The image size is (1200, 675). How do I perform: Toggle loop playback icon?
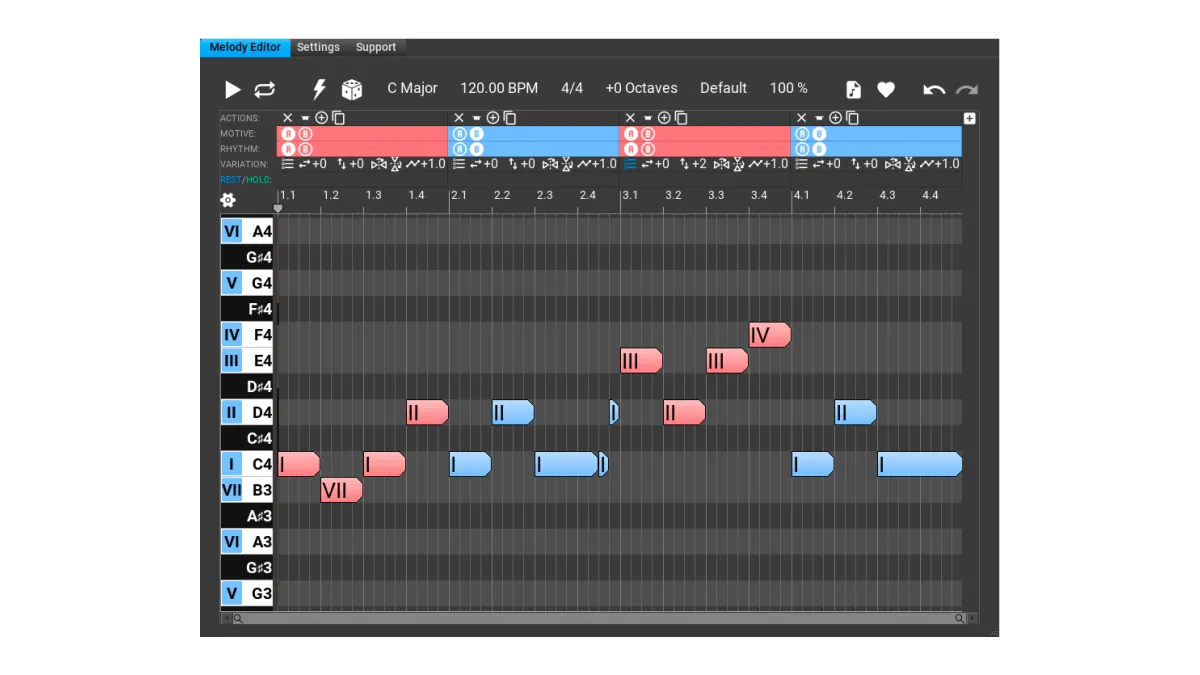[264, 90]
